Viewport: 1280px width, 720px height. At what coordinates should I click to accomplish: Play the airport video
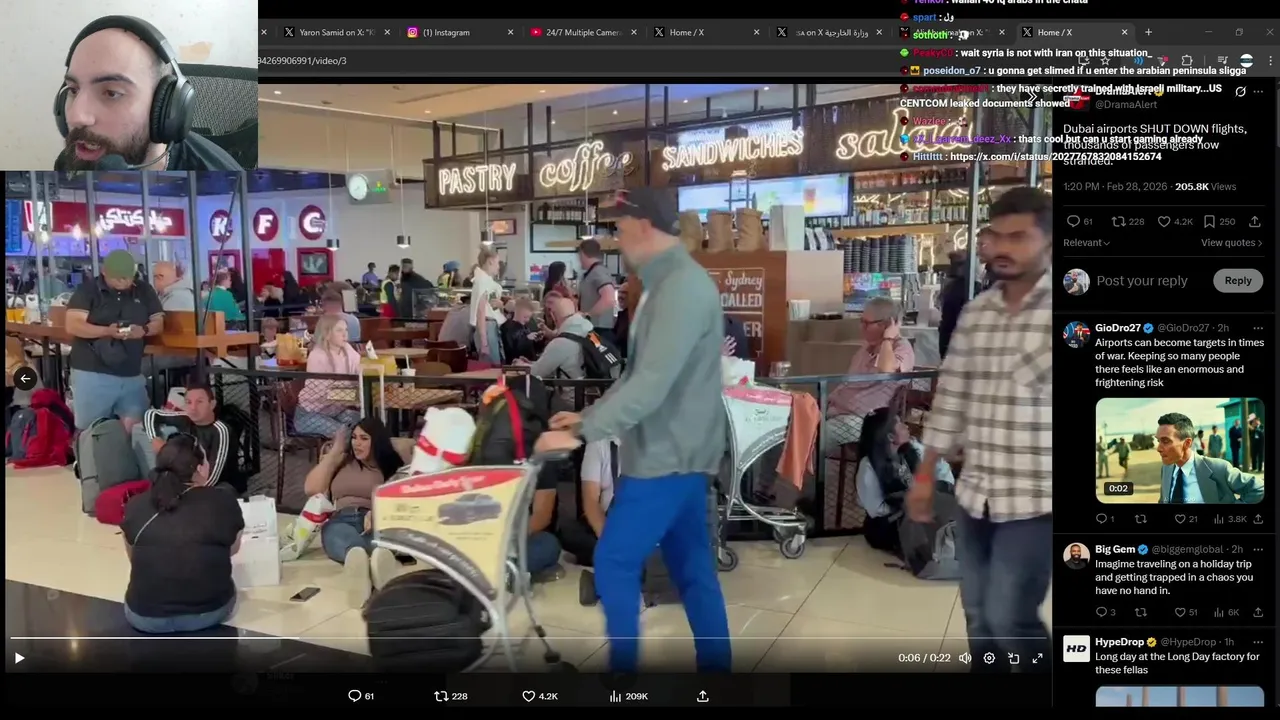tap(19, 658)
